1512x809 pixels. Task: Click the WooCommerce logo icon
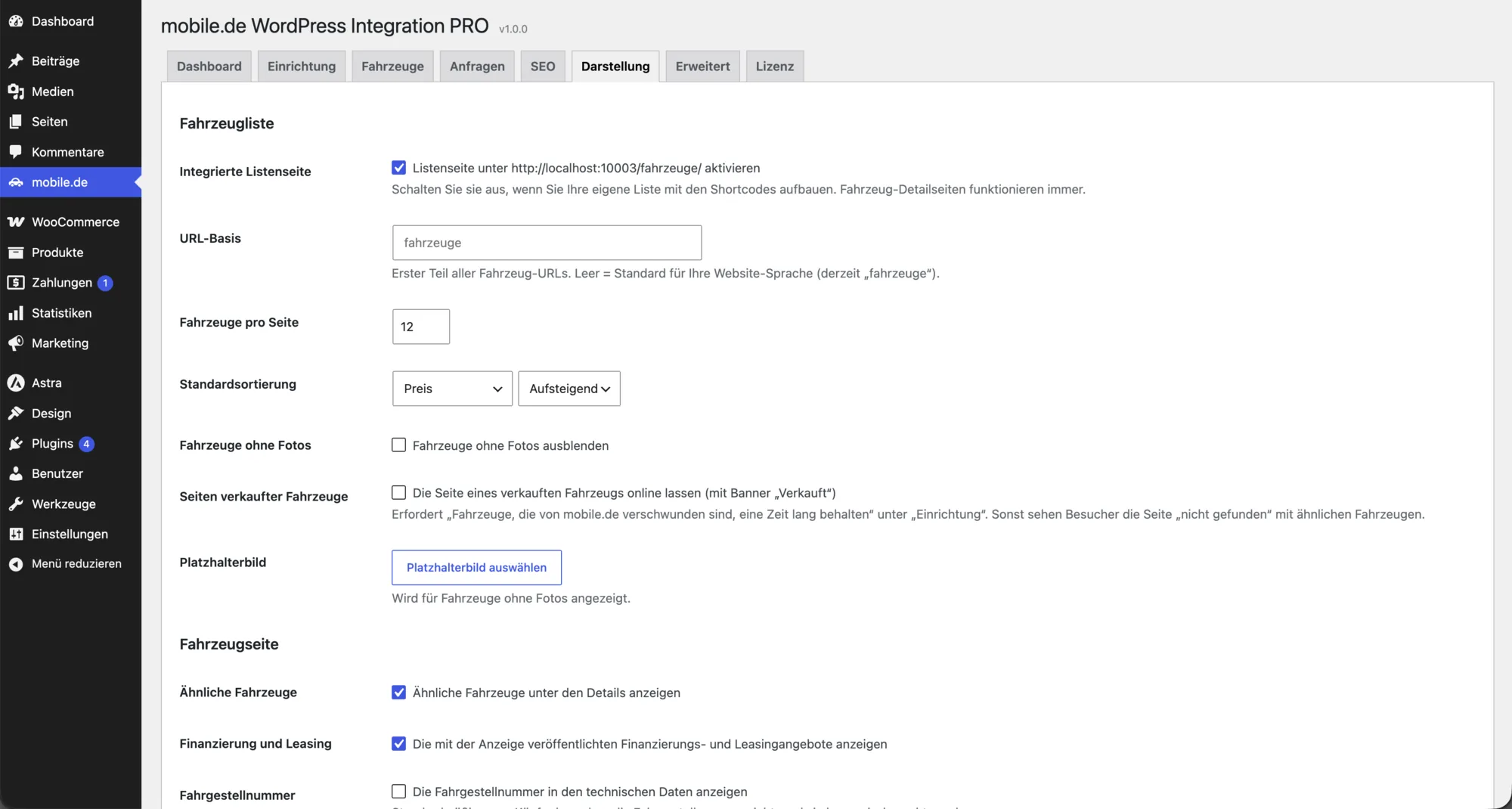point(16,222)
